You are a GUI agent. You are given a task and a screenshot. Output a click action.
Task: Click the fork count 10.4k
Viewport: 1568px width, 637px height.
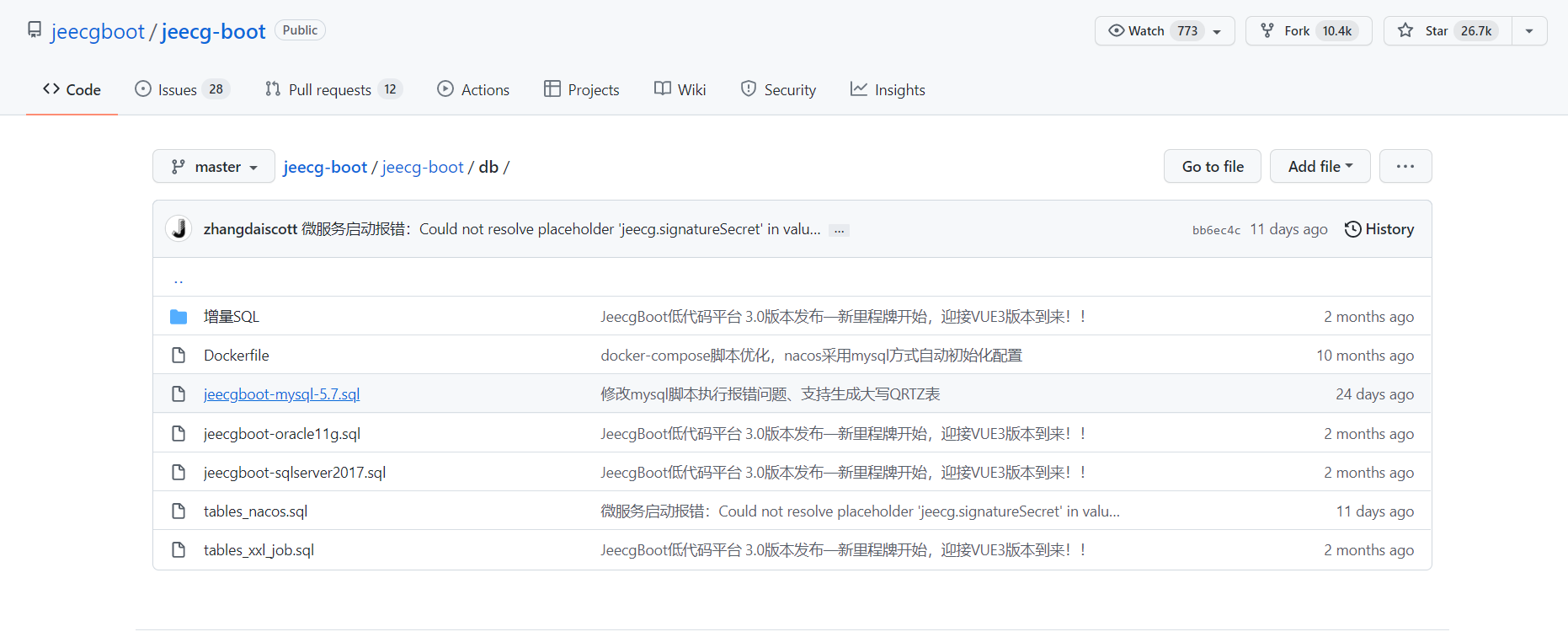point(1337,31)
